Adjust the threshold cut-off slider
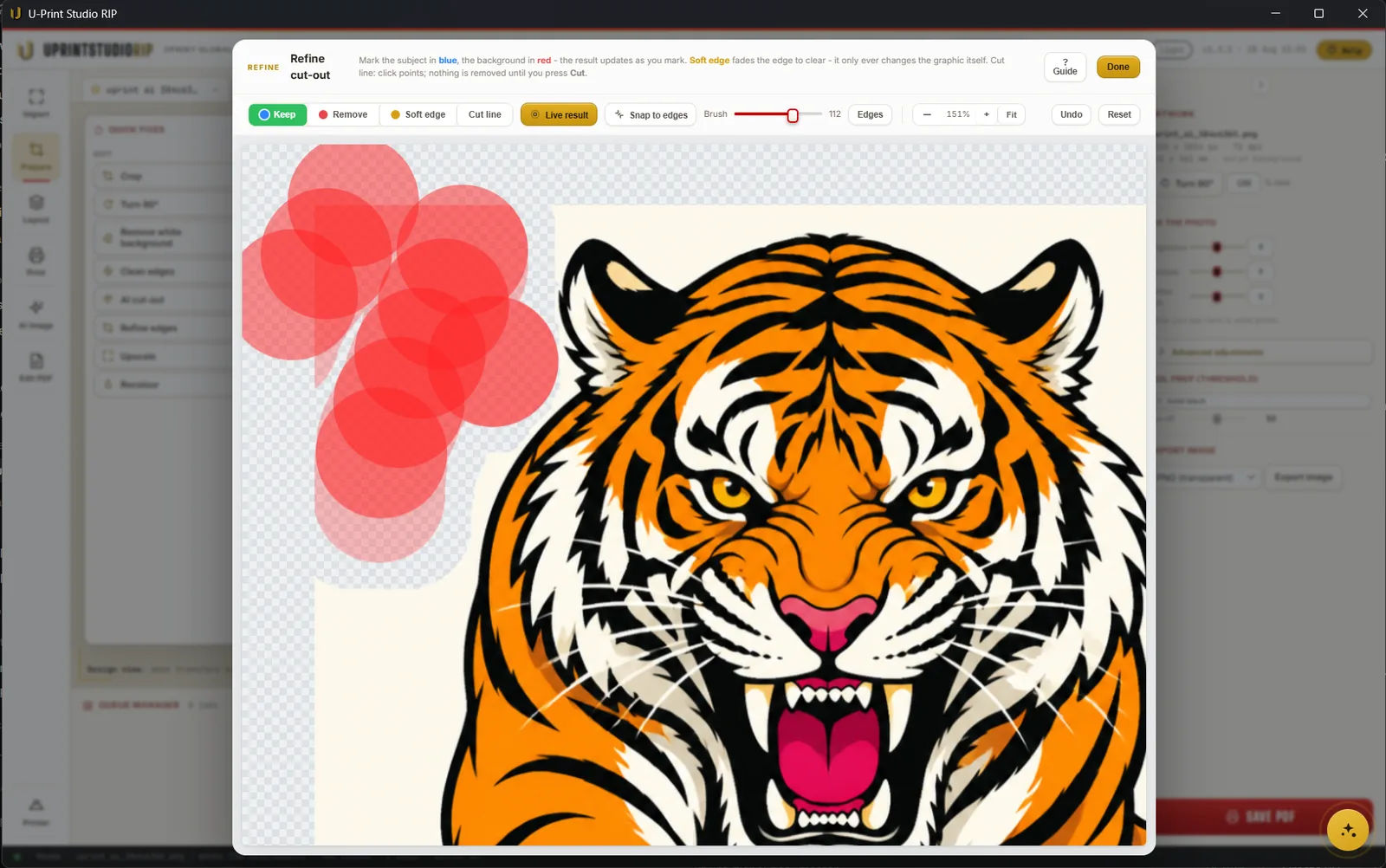Viewport: 1386px width, 868px height. pos(1217,418)
